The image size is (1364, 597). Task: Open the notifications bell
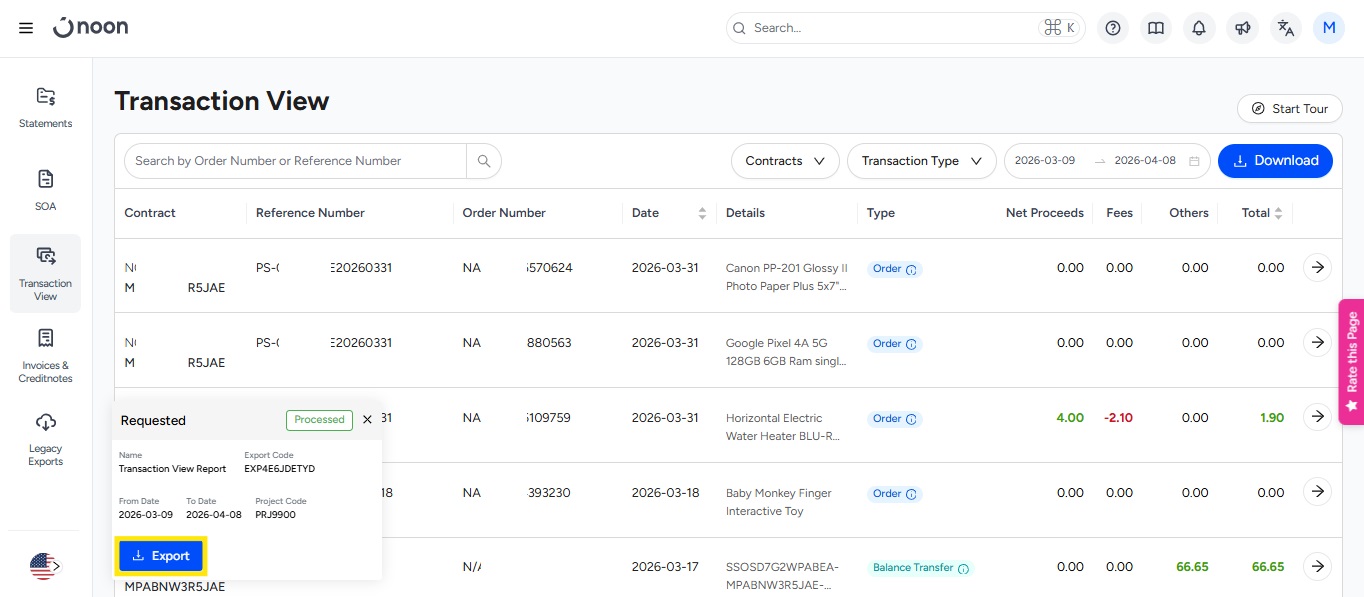click(x=1199, y=28)
